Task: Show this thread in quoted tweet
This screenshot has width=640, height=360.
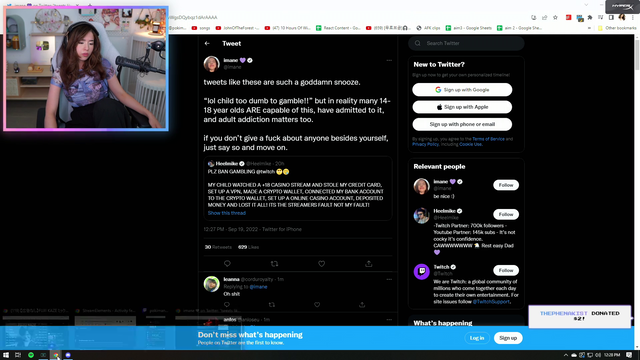Action: point(227,213)
